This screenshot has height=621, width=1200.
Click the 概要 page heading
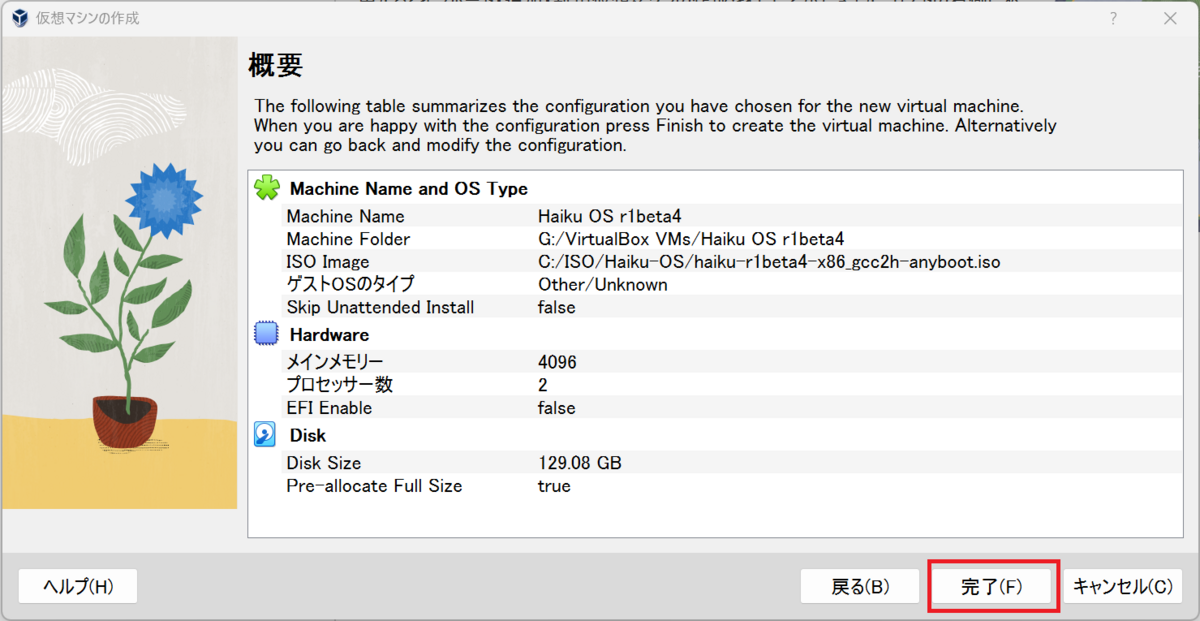tap(275, 66)
